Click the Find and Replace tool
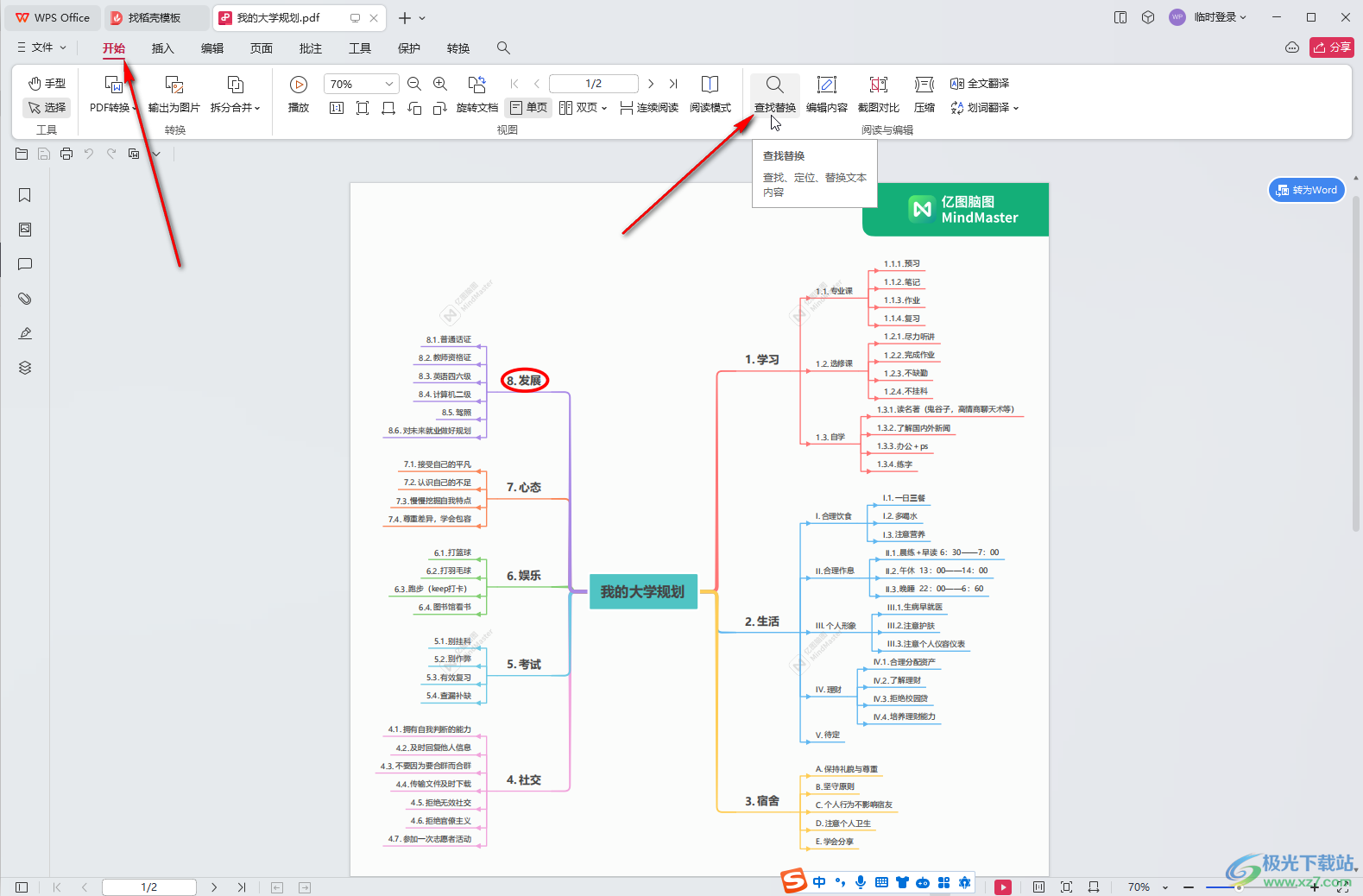 775,95
